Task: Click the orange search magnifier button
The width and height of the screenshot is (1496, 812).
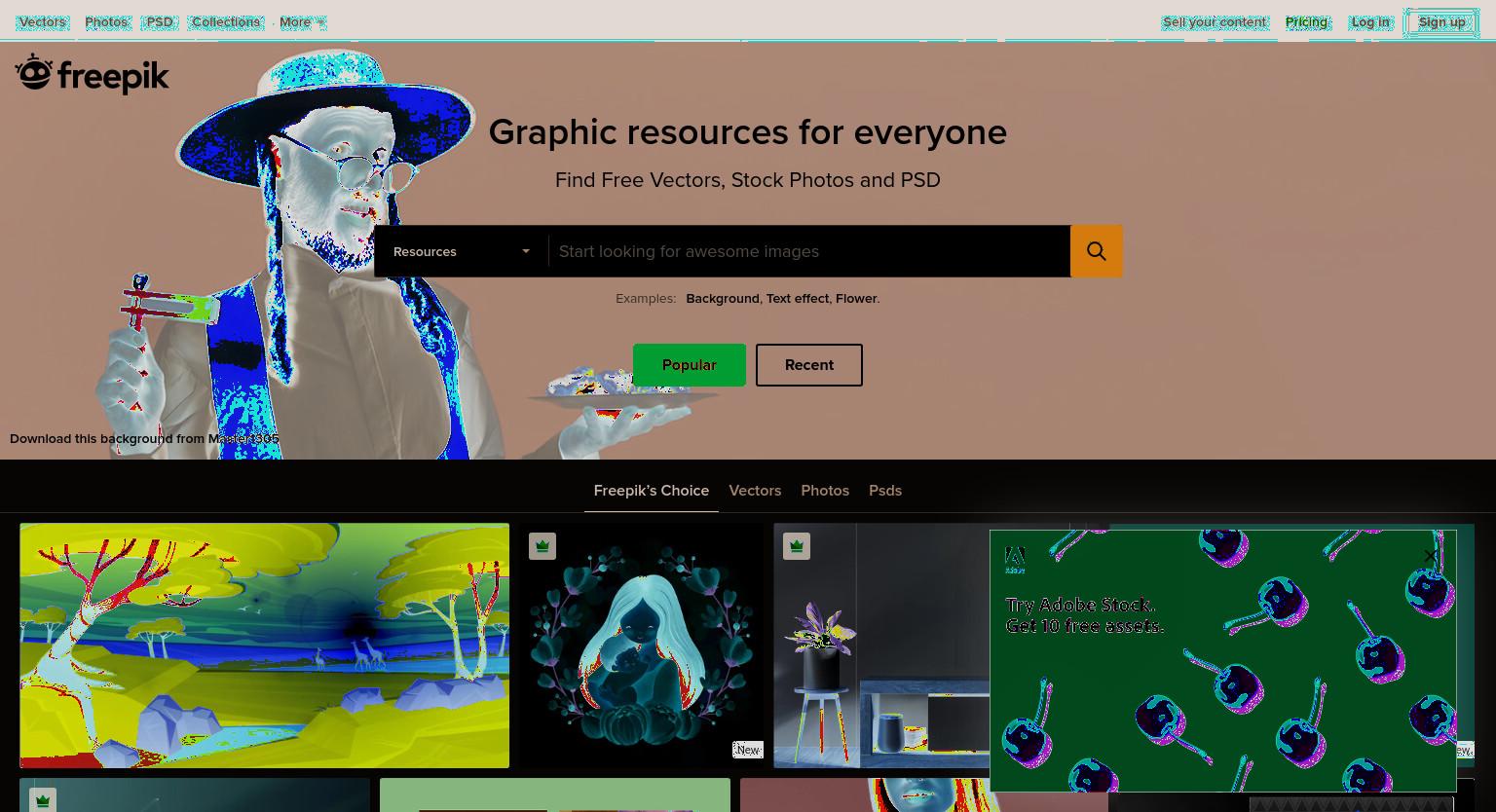Action: click(1096, 251)
